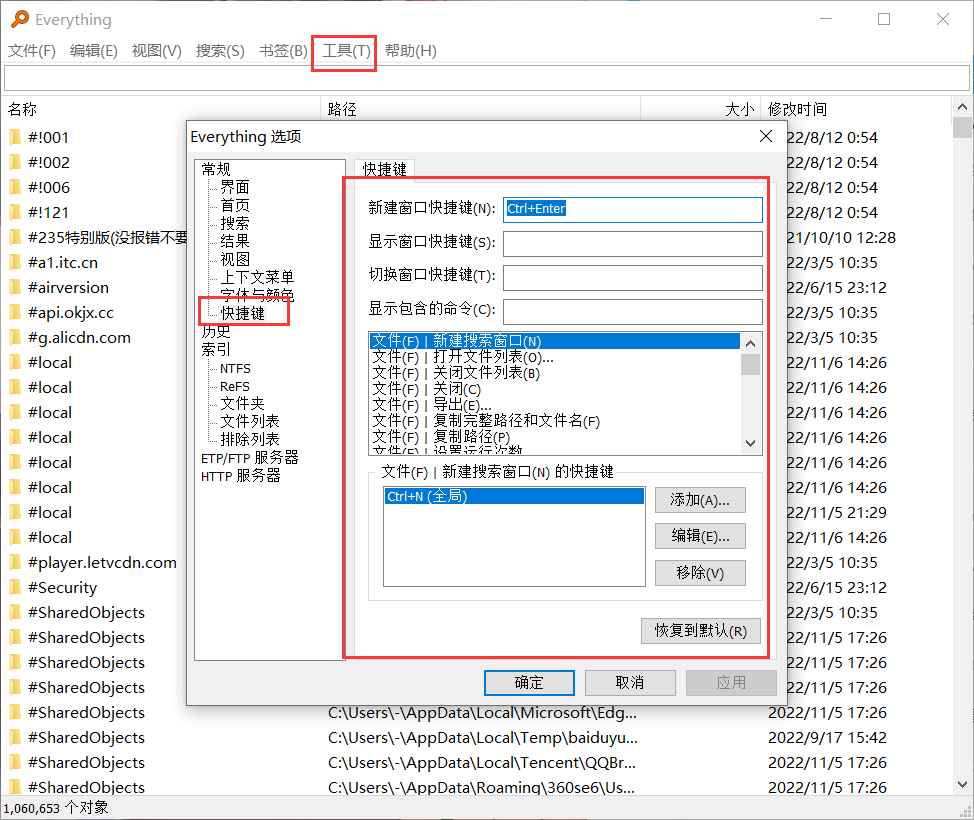
Task: Click the 切换窗口快捷键 input field
Action: pos(633,278)
